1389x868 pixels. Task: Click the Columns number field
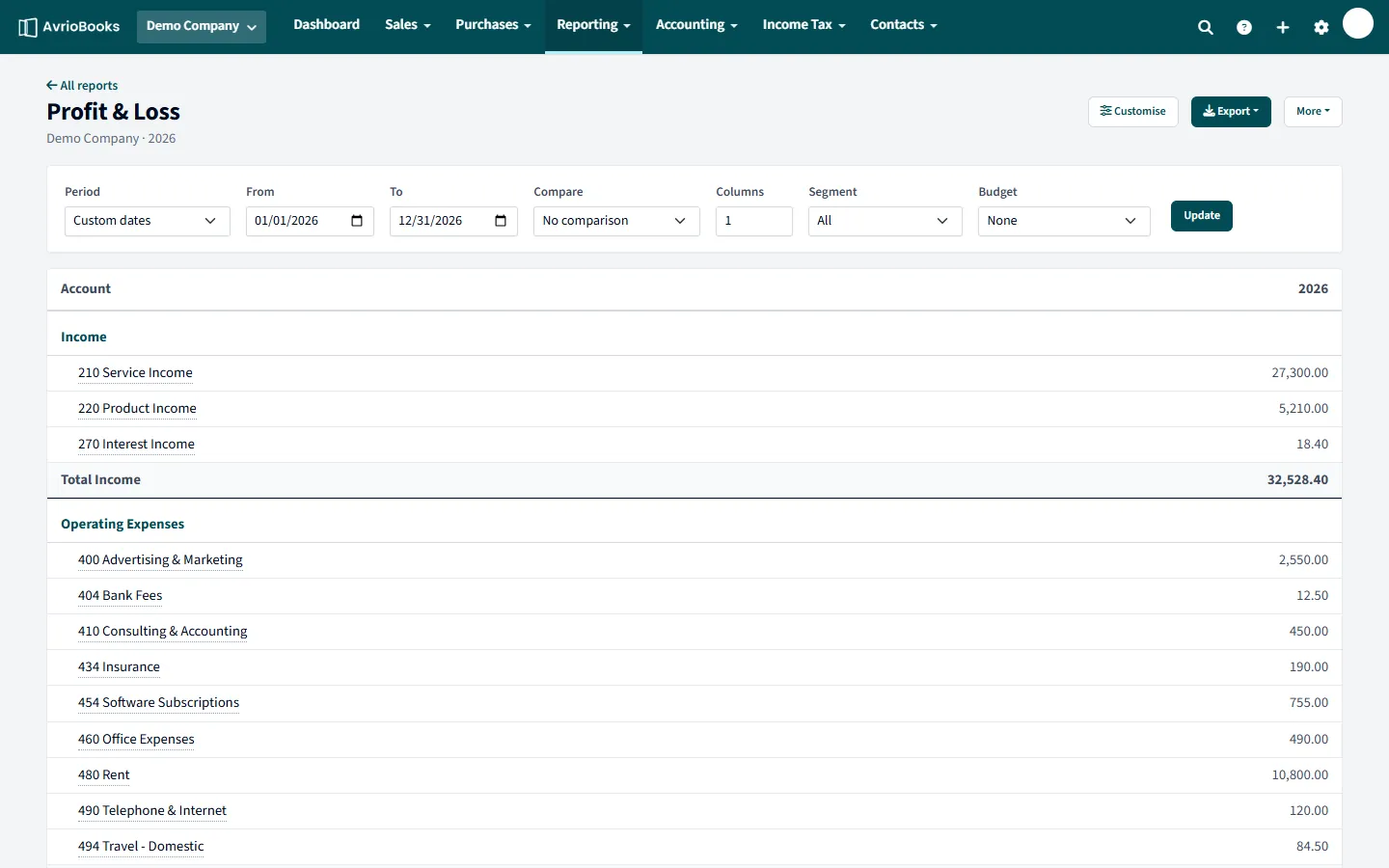tap(754, 221)
